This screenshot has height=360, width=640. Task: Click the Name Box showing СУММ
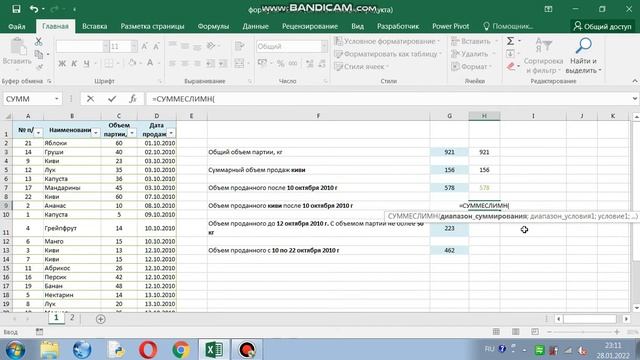tap(29, 99)
